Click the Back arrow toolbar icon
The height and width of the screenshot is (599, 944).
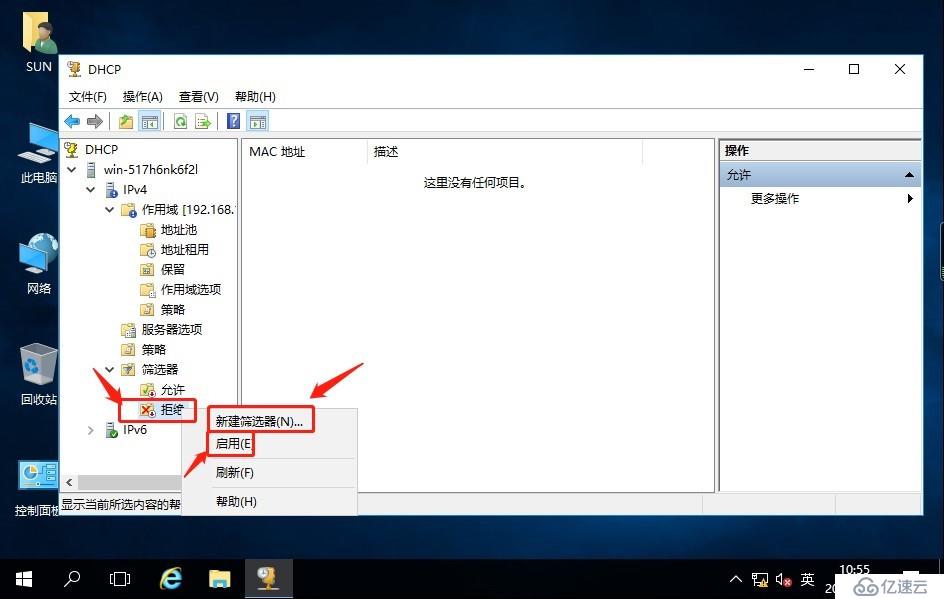(x=72, y=122)
